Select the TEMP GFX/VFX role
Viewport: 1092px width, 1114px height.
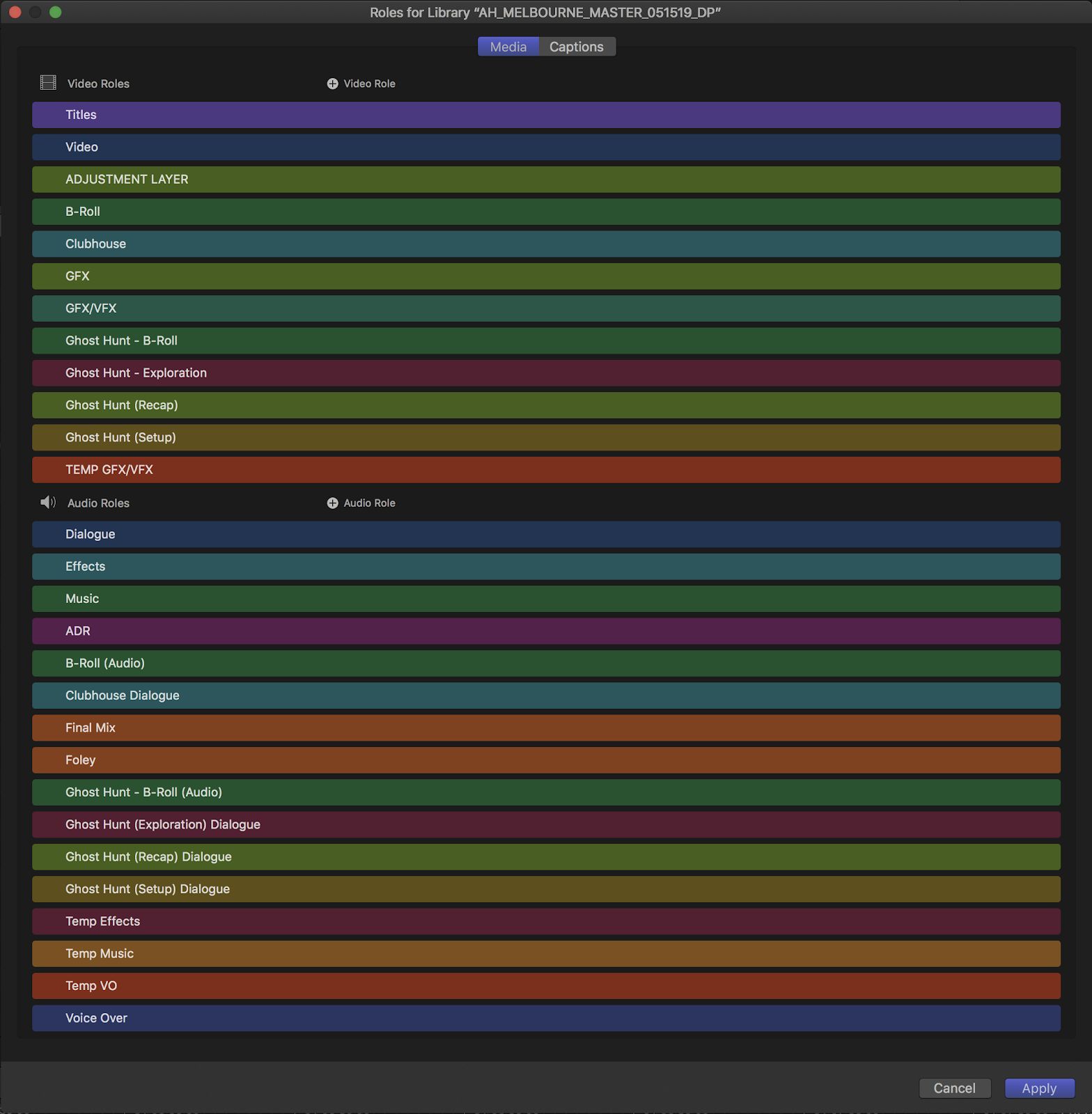pyautogui.click(x=546, y=470)
